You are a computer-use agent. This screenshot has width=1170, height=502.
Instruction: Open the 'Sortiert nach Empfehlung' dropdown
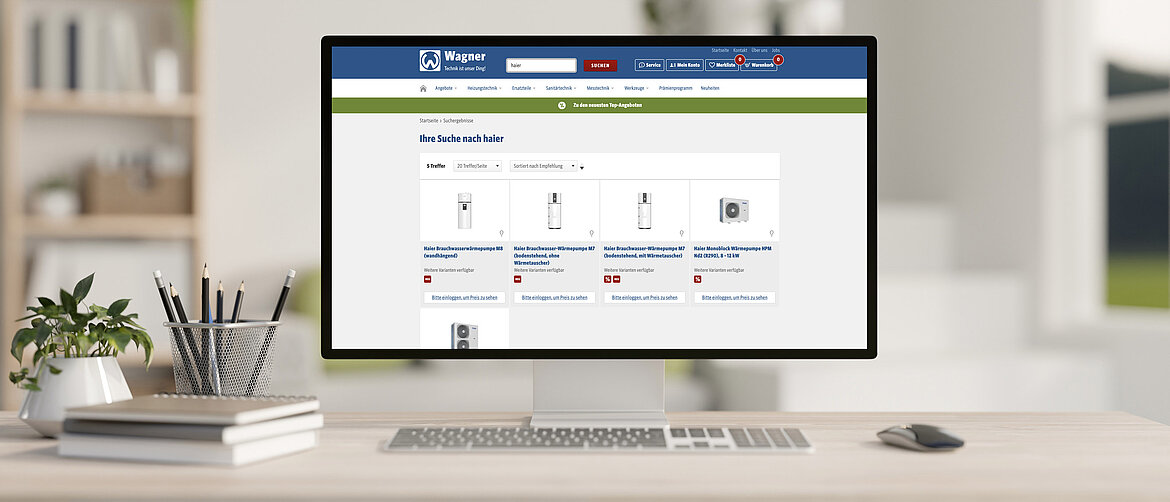[x=544, y=166]
